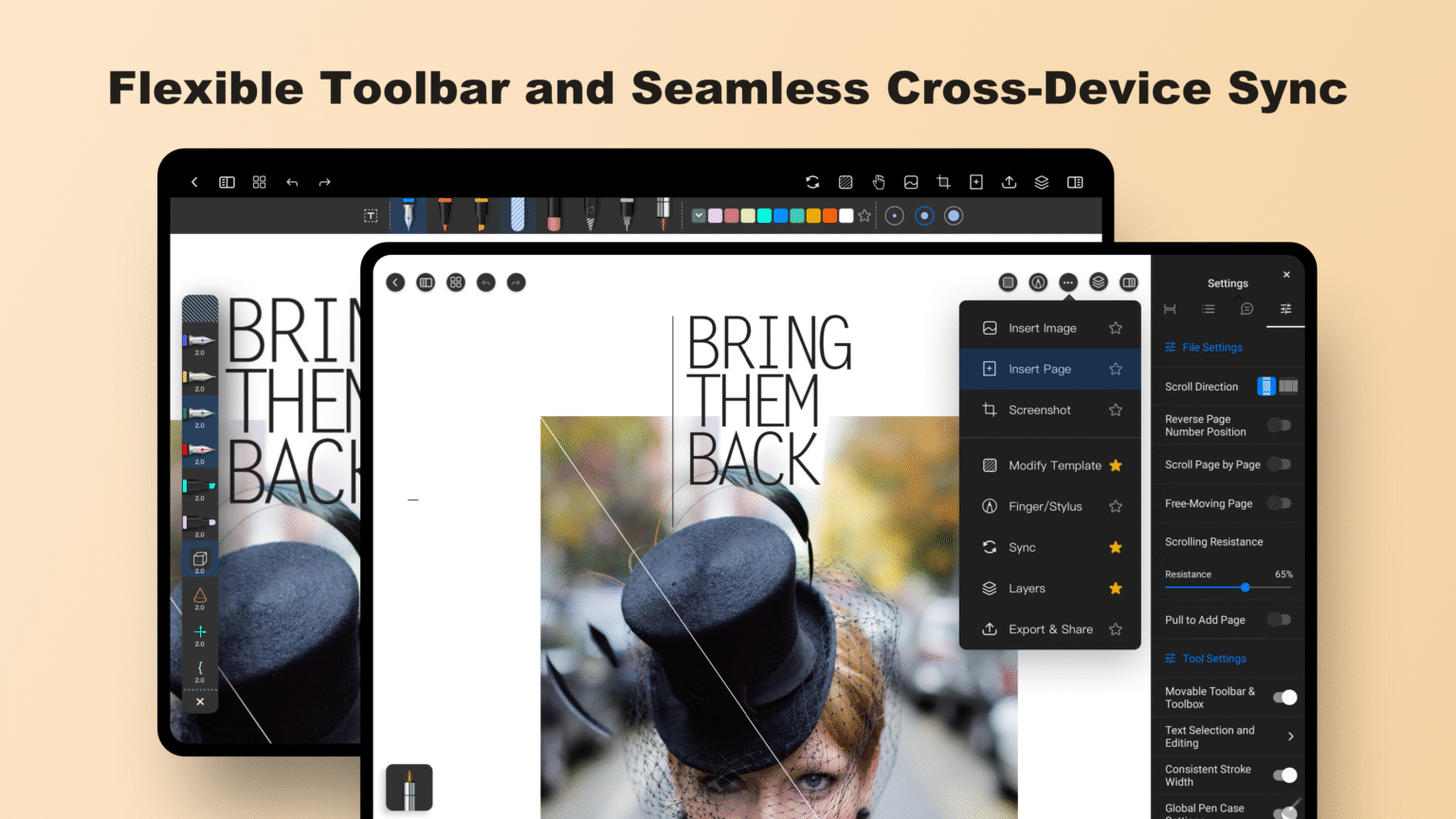Turn on Free-Moving Page
The height and width of the screenshot is (819, 1456).
pyautogui.click(x=1280, y=502)
